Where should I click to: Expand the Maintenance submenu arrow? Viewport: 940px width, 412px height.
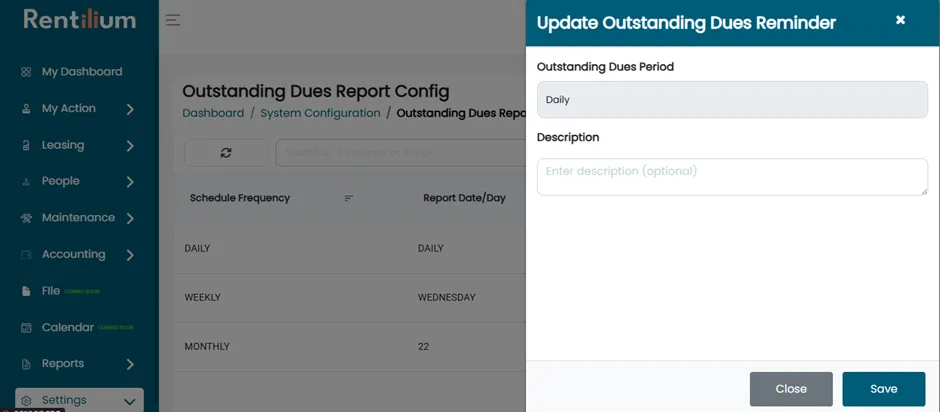(x=130, y=218)
